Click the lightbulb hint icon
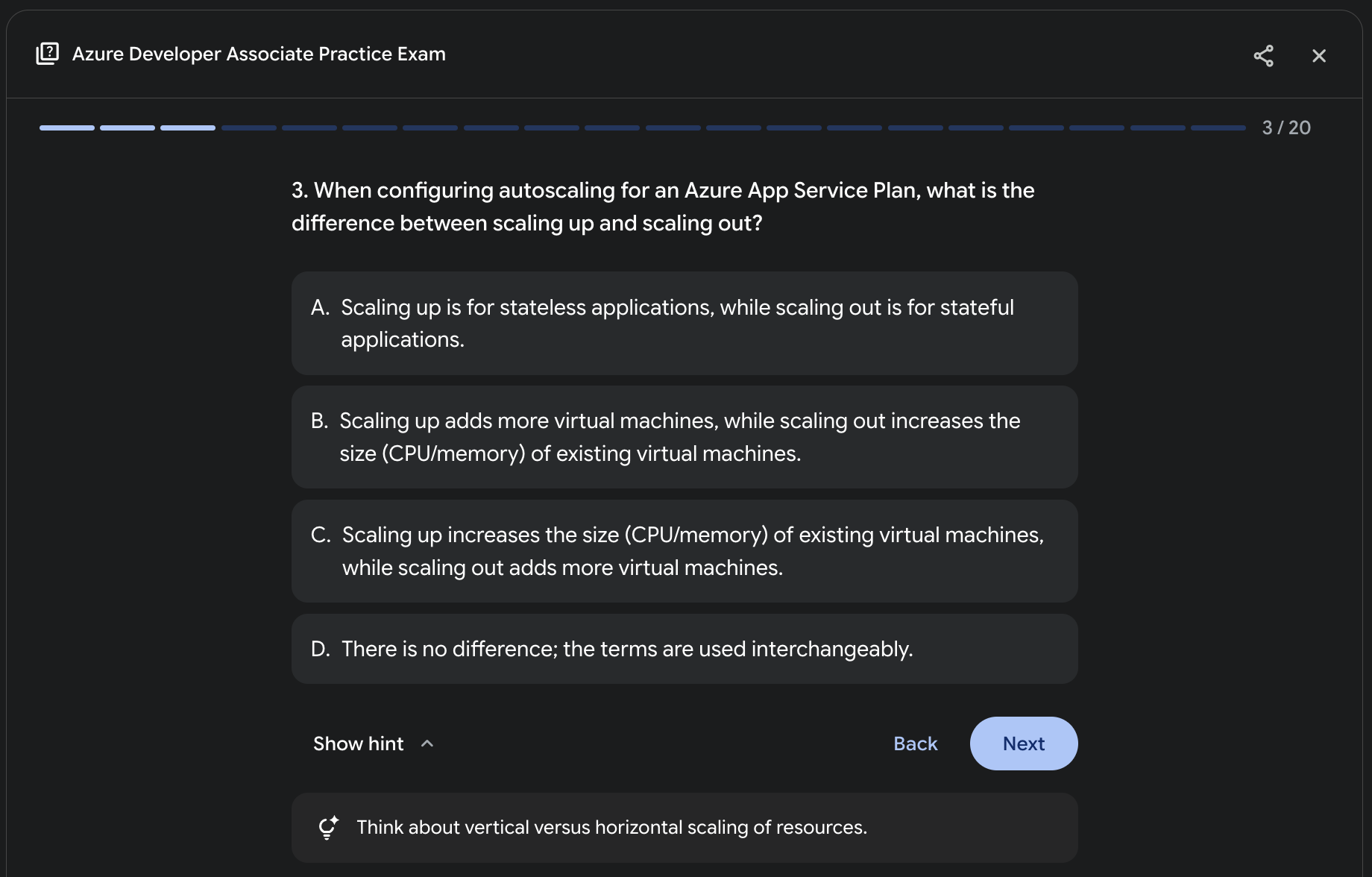The image size is (1372, 877). click(328, 828)
